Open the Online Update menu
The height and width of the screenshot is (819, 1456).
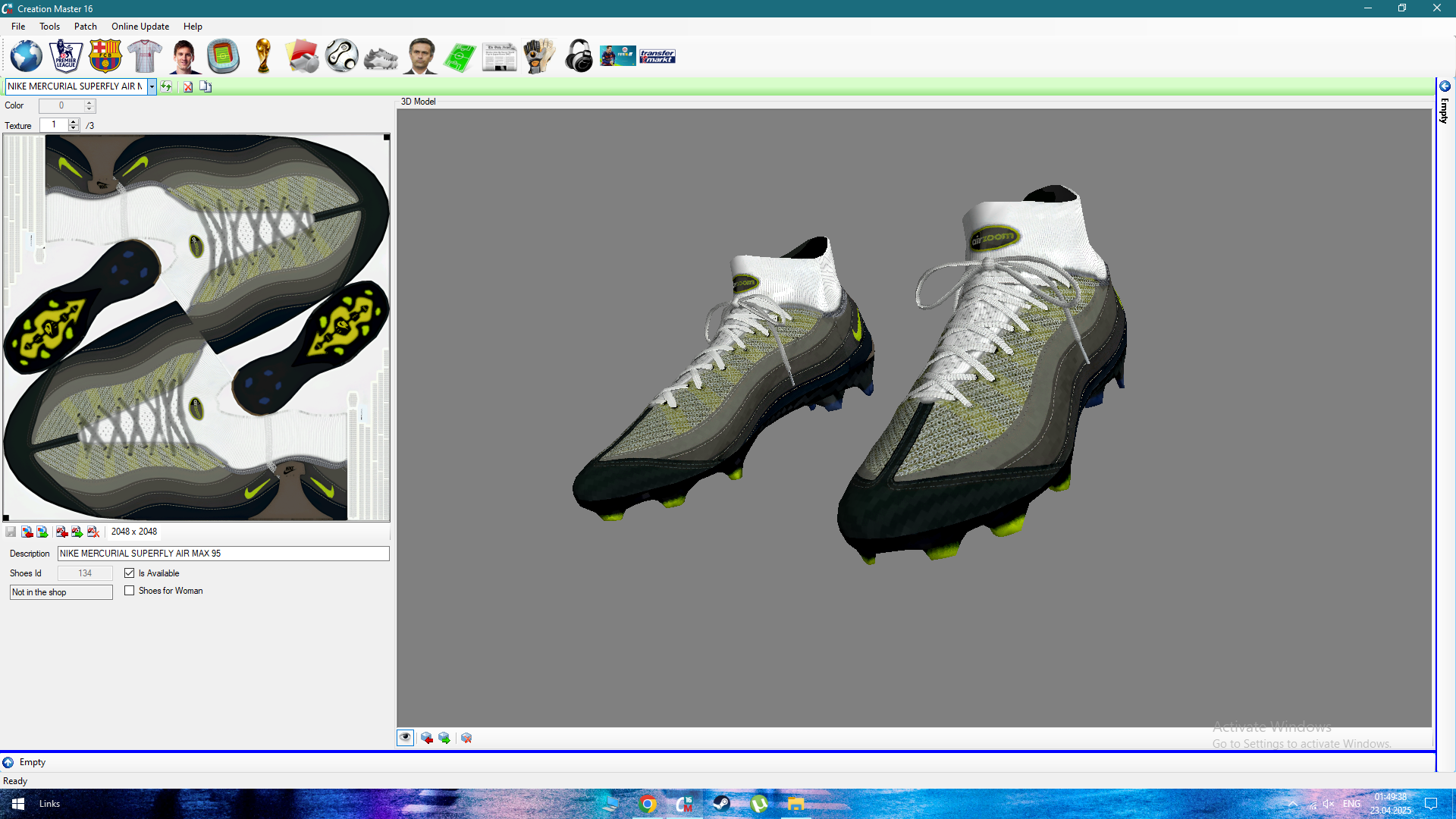(x=140, y=27)
